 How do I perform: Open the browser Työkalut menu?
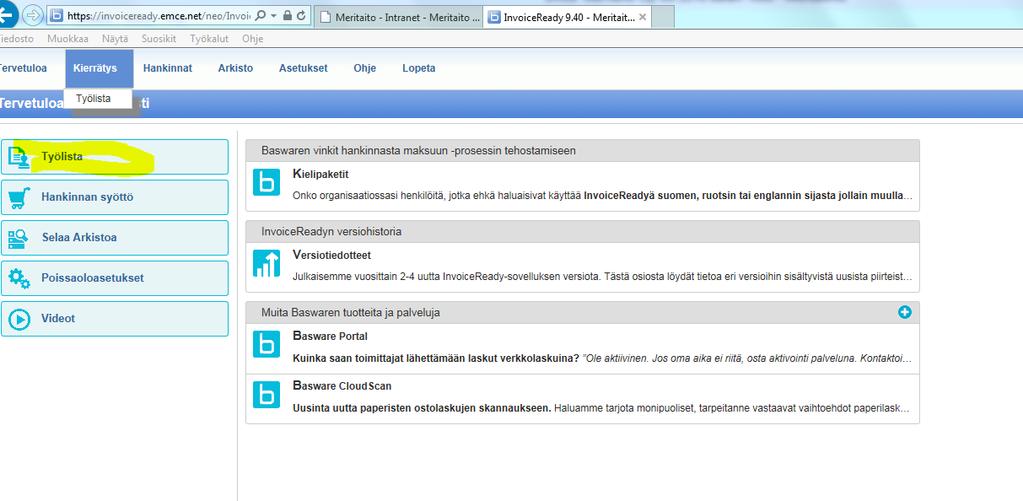click(x=209, y=39)
